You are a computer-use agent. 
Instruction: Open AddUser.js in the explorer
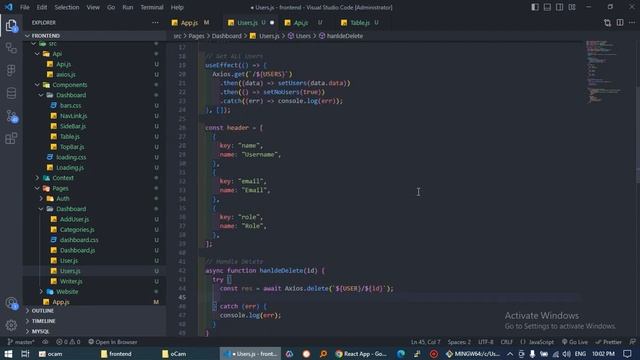pyautogui.click(x=74, y=219)
